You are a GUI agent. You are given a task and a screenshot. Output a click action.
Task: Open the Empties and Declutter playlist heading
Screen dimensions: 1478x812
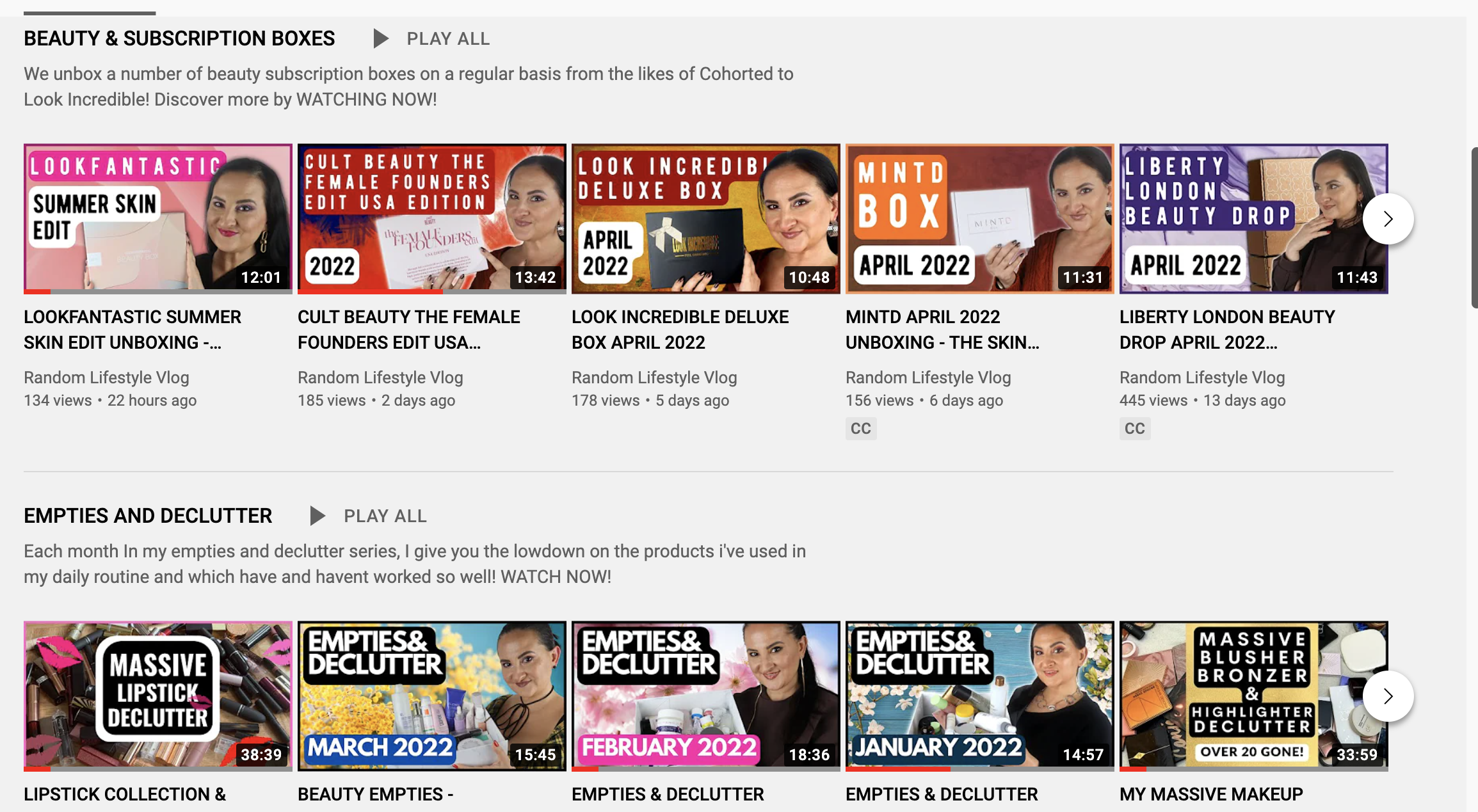[x=148, y=516]
